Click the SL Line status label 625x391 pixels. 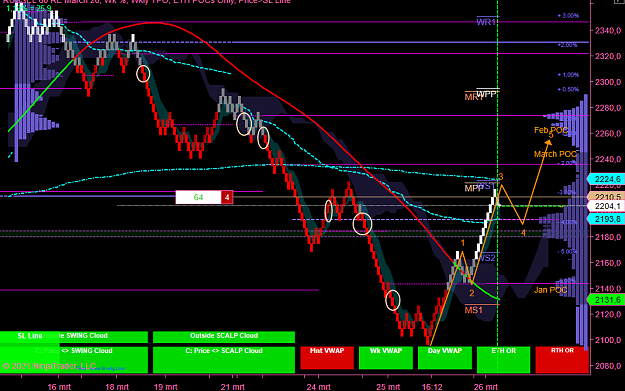30,336
